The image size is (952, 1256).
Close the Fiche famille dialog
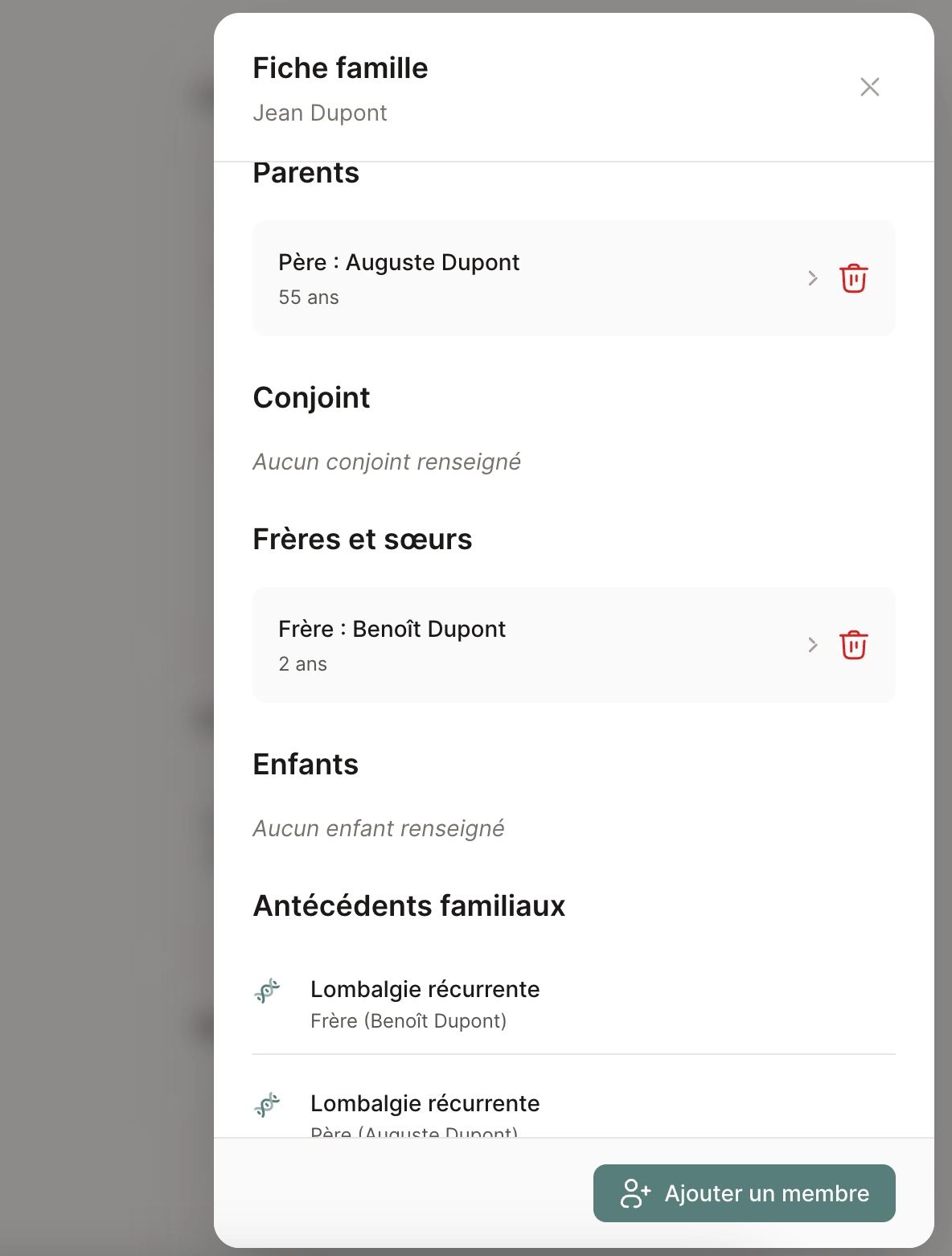tap(869, 87)
